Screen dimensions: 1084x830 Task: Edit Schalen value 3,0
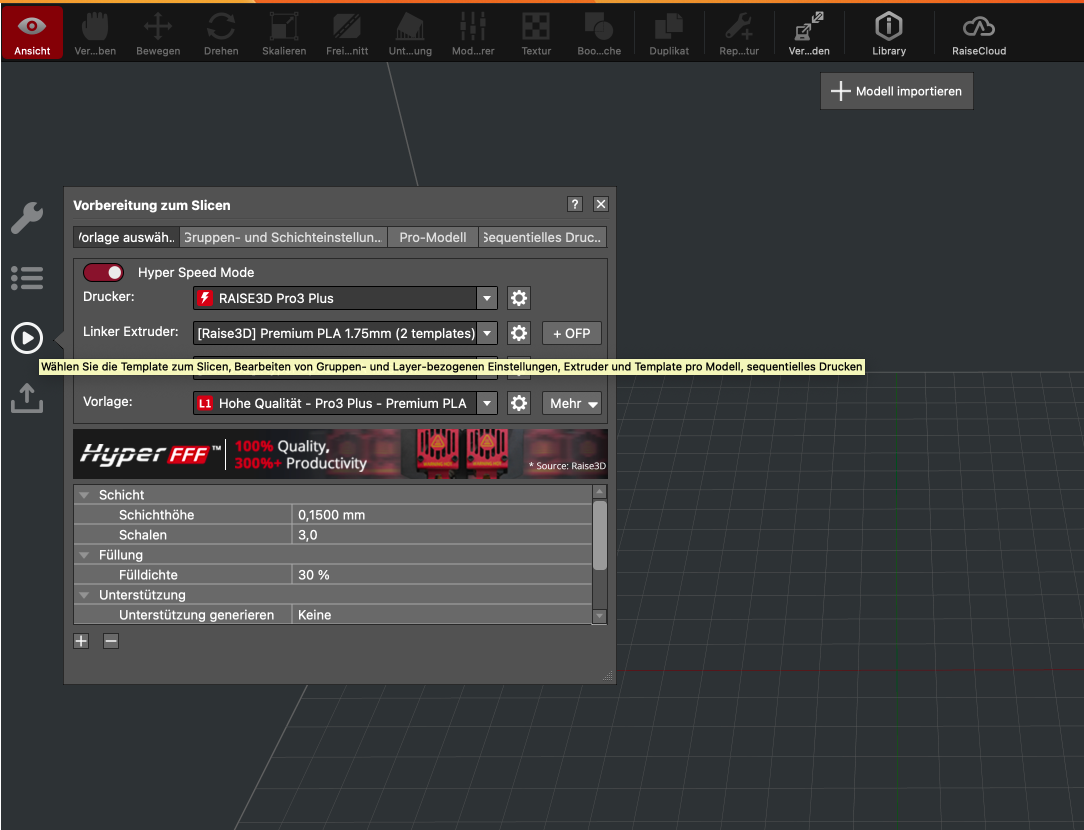coord(442,535)
